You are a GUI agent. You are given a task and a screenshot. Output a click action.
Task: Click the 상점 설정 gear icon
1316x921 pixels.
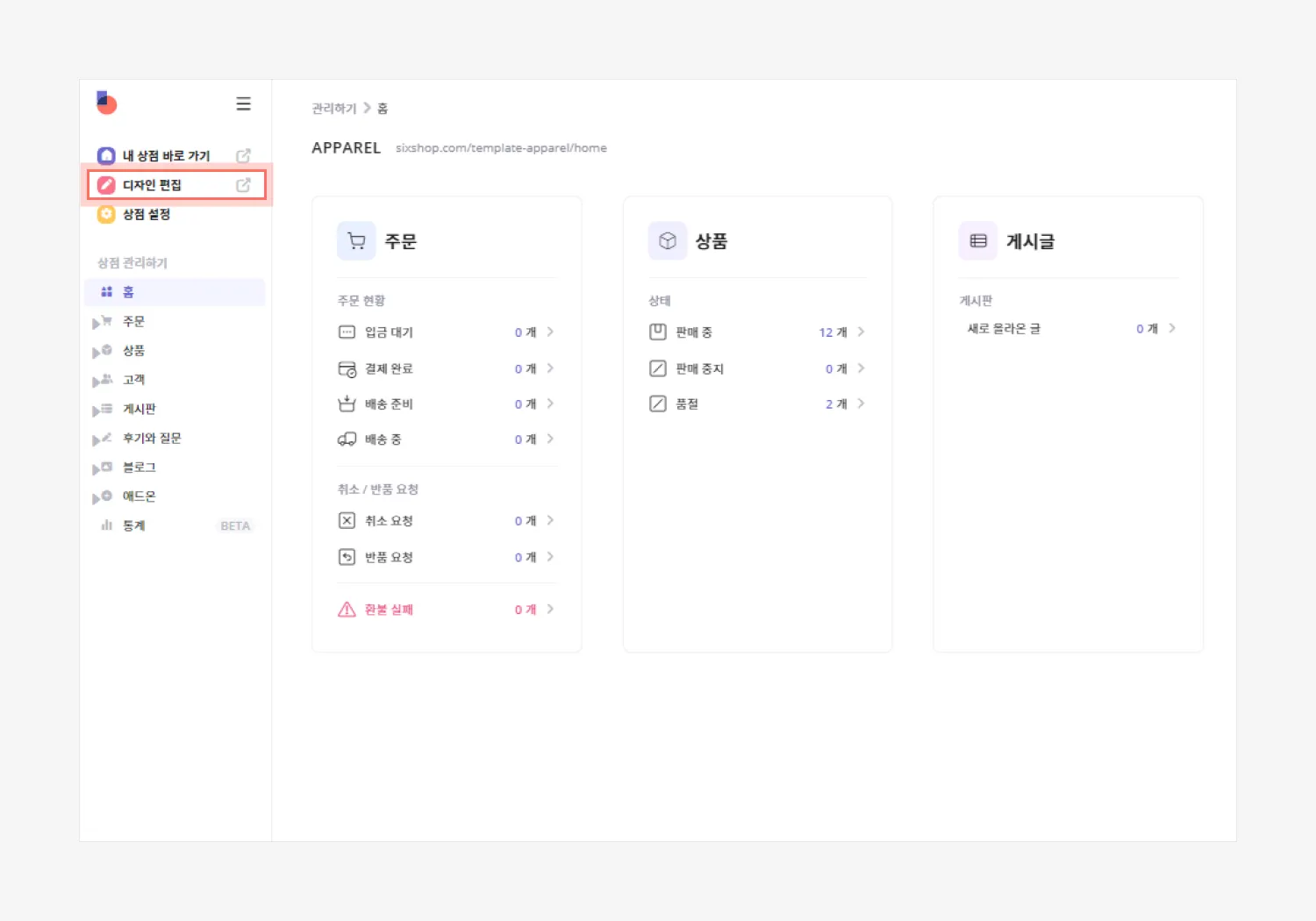pos(106,214)
